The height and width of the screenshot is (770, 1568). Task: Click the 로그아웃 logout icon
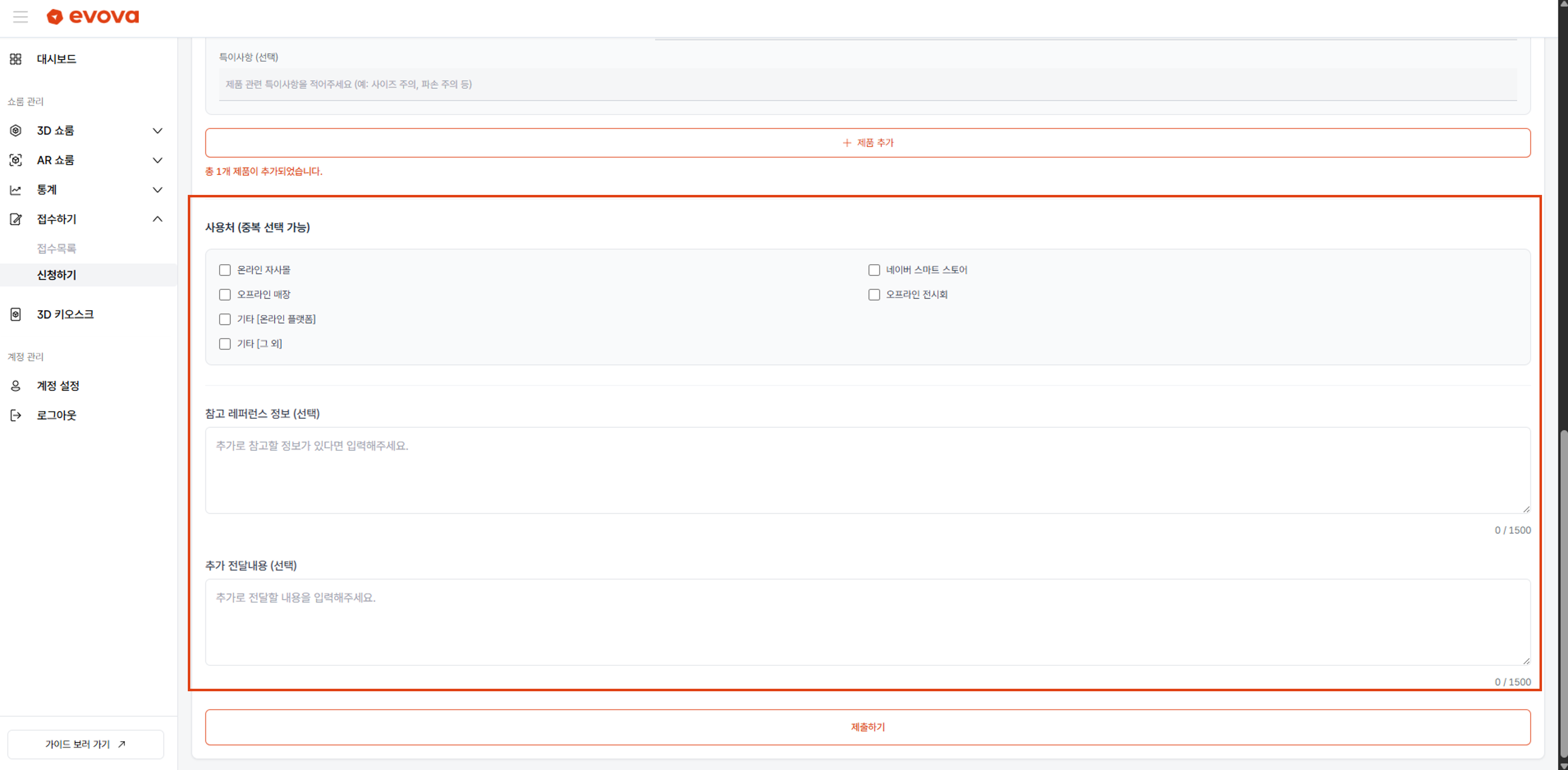(16, 415)
